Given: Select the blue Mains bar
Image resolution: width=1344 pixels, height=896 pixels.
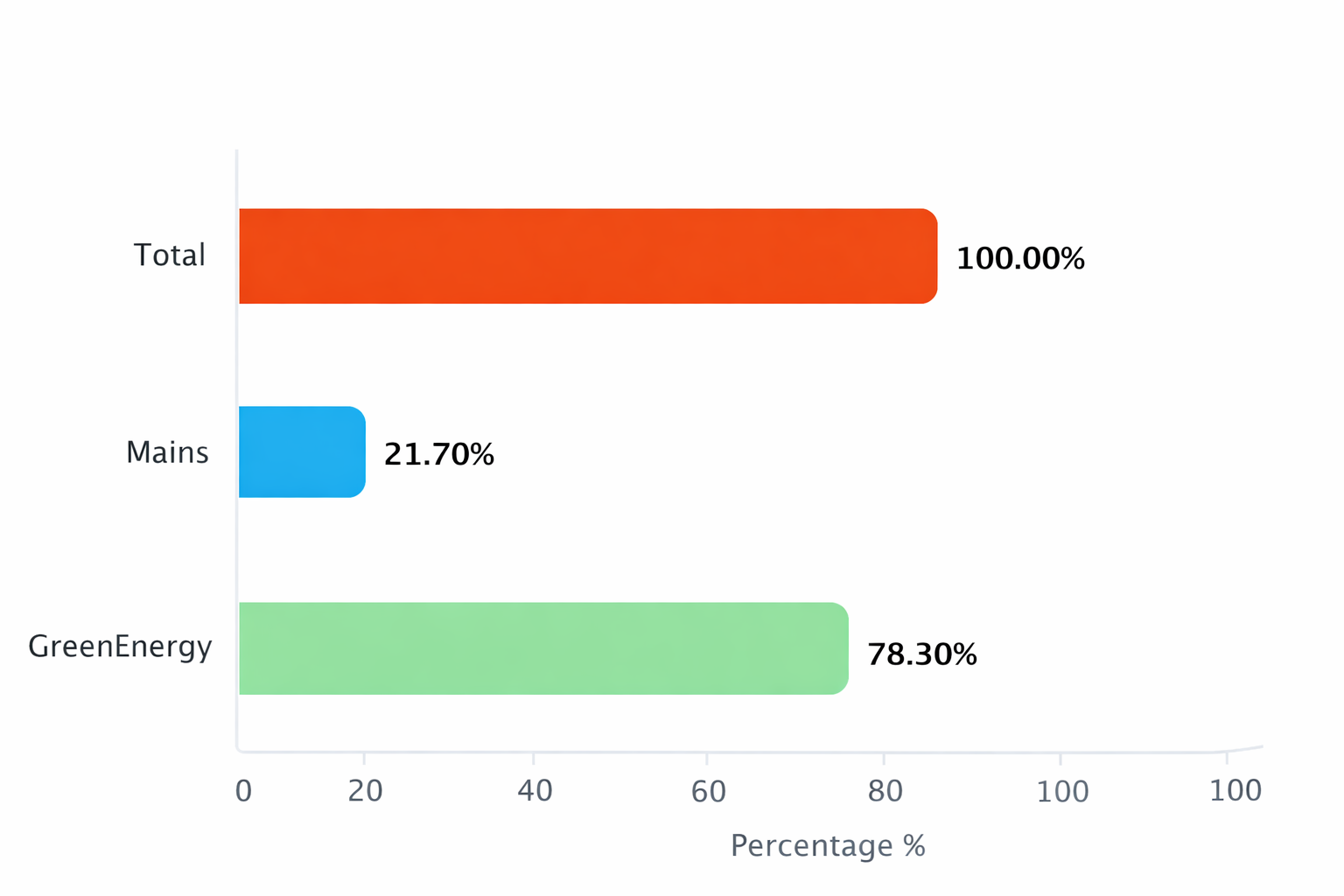Looking at the screenshot, I should click(x=302, y=452).
